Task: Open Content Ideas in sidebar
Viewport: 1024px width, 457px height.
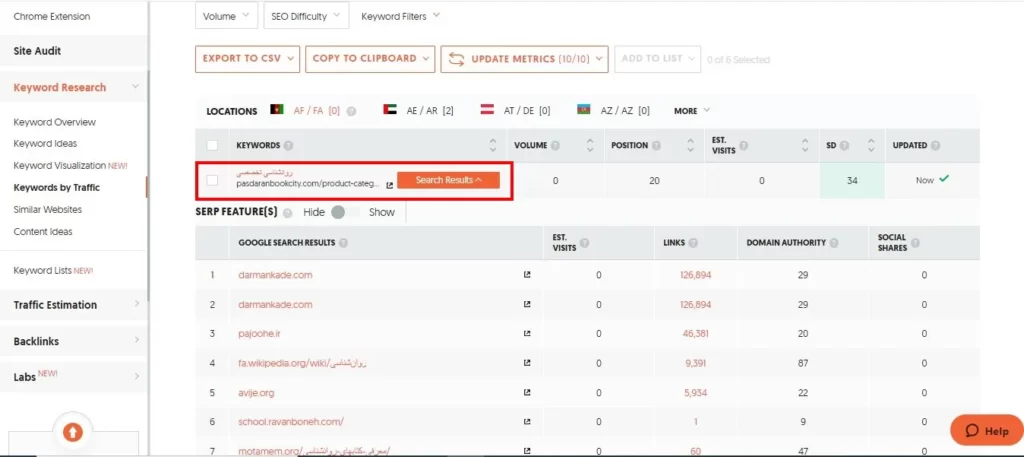Action: 42,232
